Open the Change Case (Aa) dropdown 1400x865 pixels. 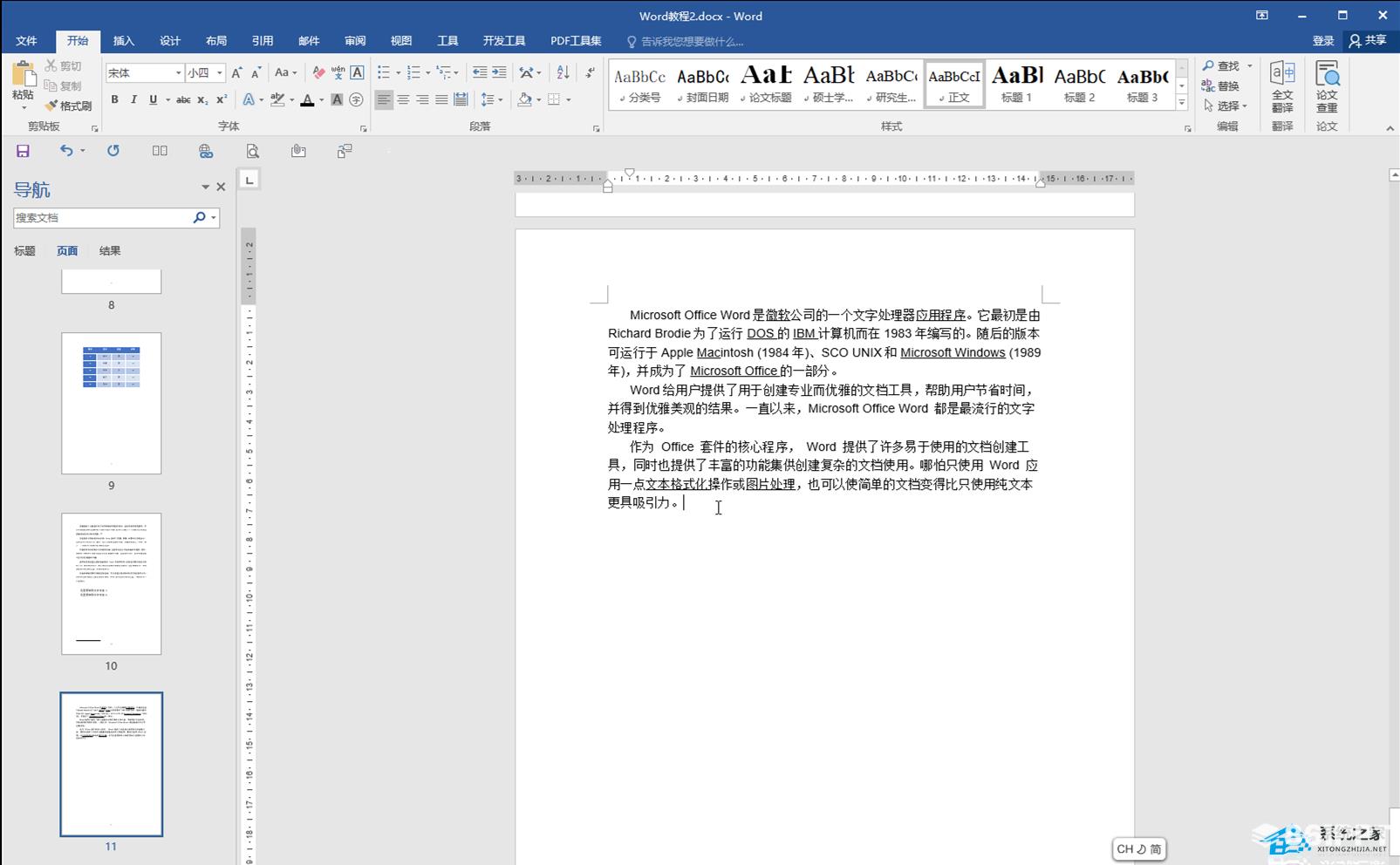coord(285,73)
